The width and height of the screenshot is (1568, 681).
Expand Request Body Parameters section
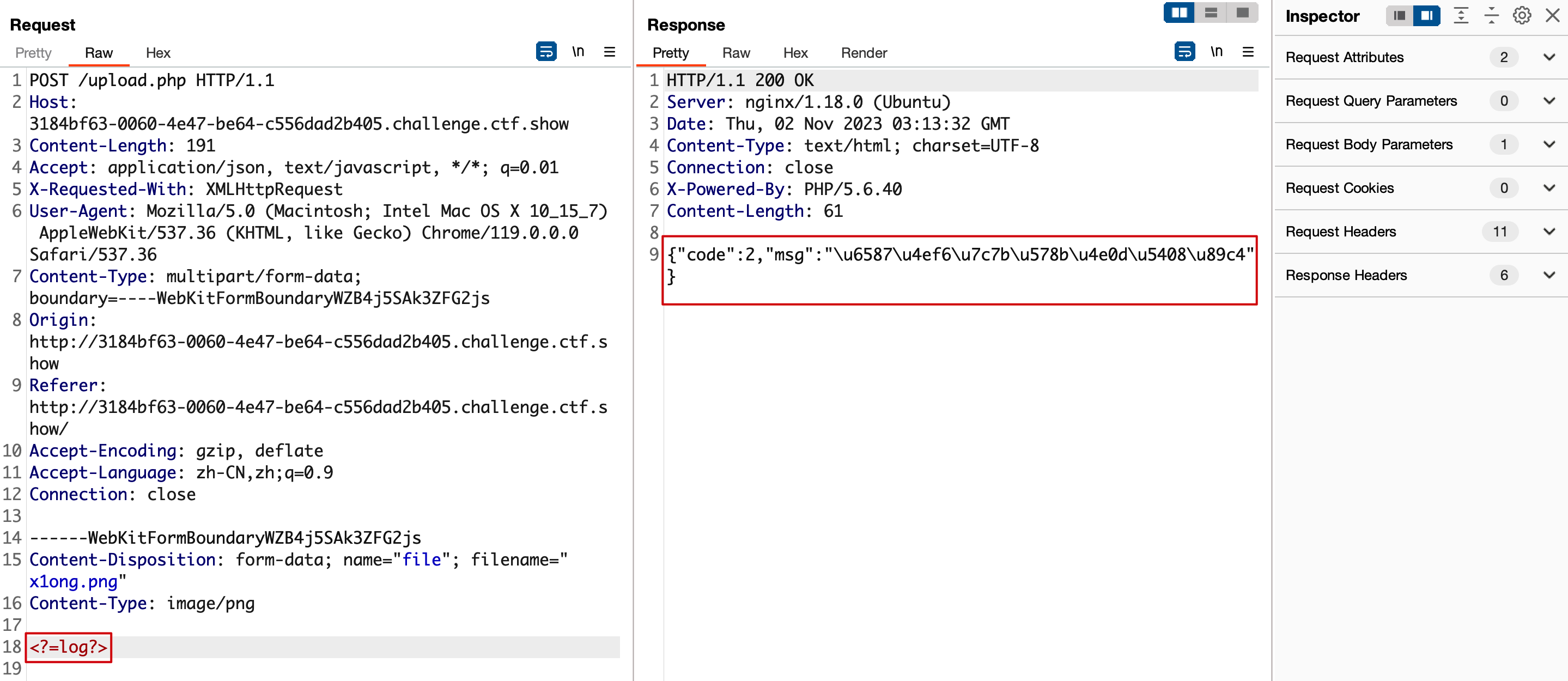(x=1549, y=144)
